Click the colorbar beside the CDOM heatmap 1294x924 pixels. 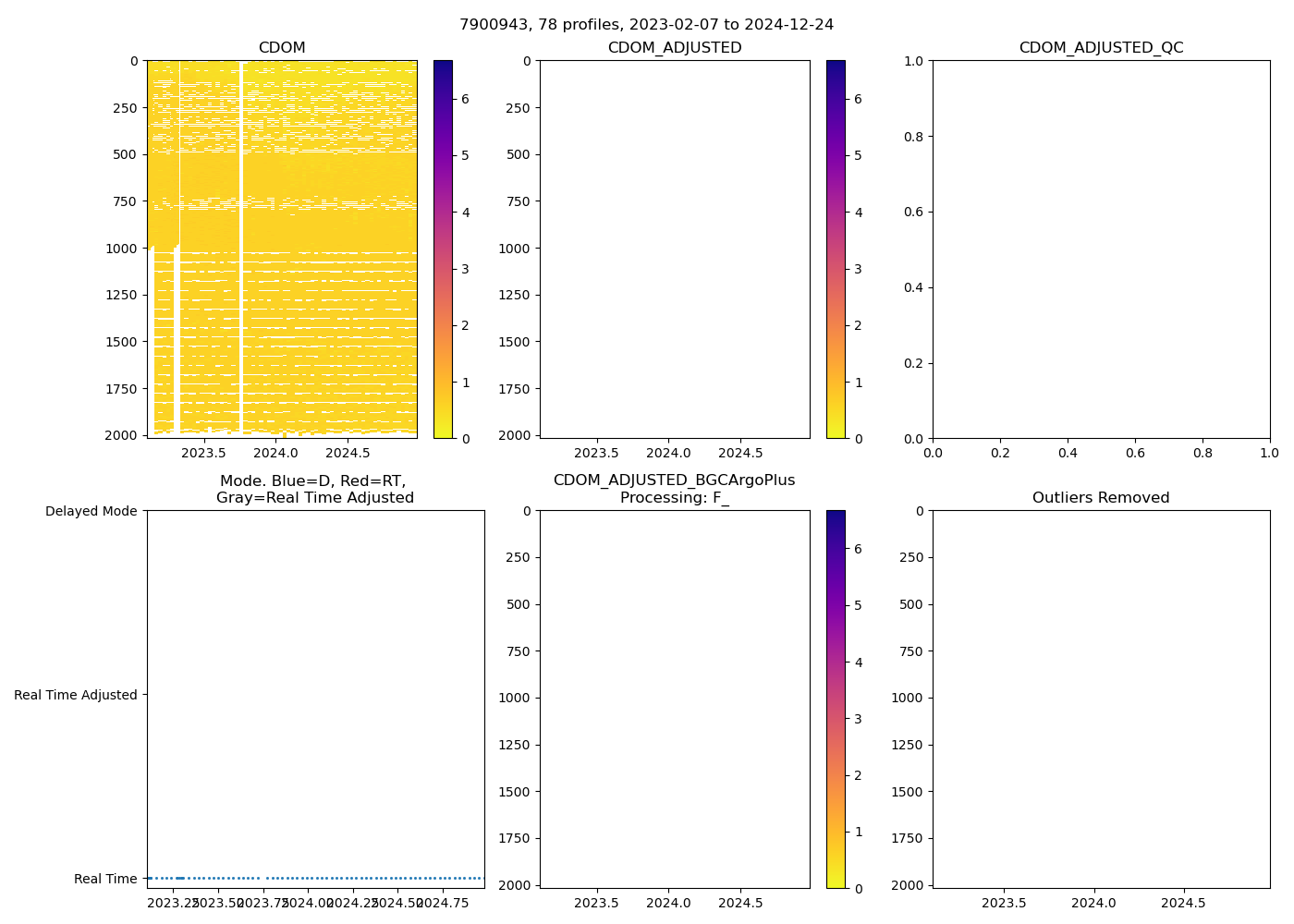(443, 249)
